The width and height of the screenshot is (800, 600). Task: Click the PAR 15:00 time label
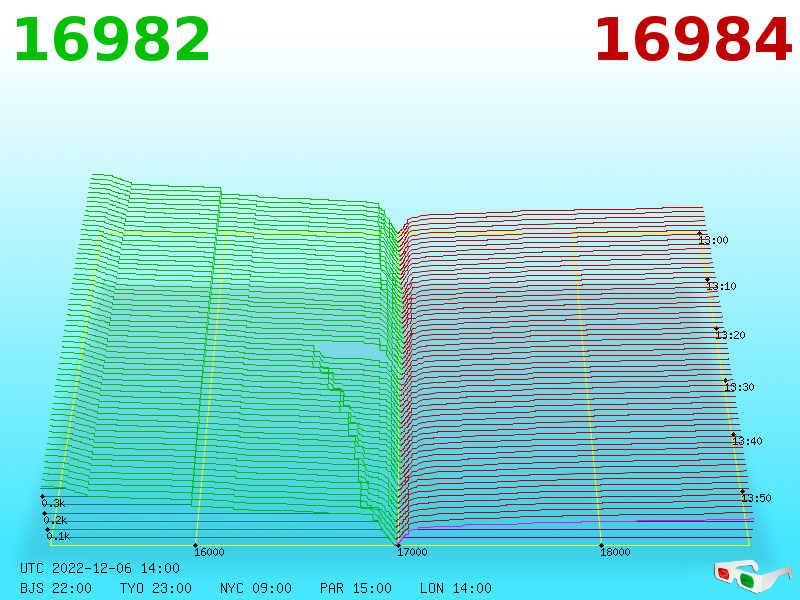coord(356,588)
